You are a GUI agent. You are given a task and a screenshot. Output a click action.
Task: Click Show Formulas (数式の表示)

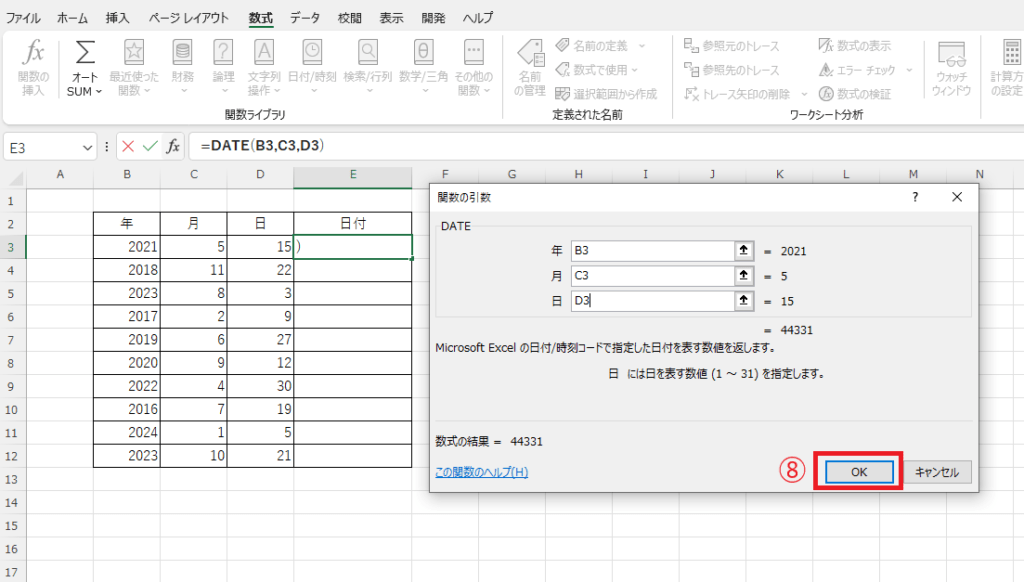(855, 46)
